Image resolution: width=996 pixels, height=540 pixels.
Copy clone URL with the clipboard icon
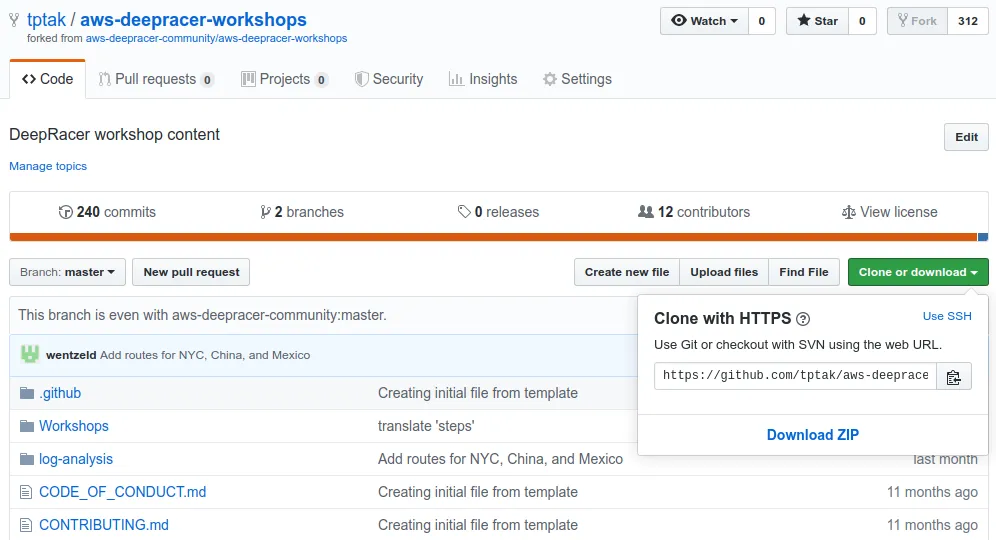pyautogui.click(x=953, y=376)
